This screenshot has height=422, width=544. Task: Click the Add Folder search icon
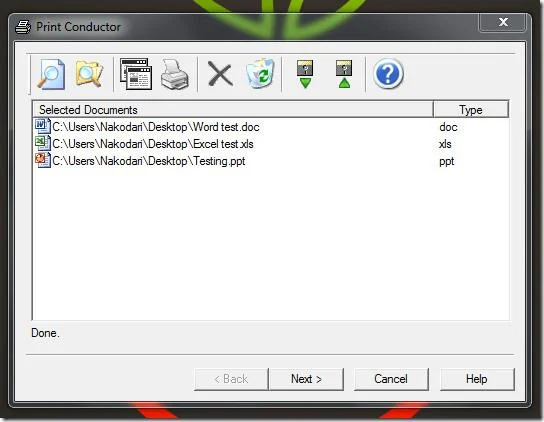[x=89, y=74]
